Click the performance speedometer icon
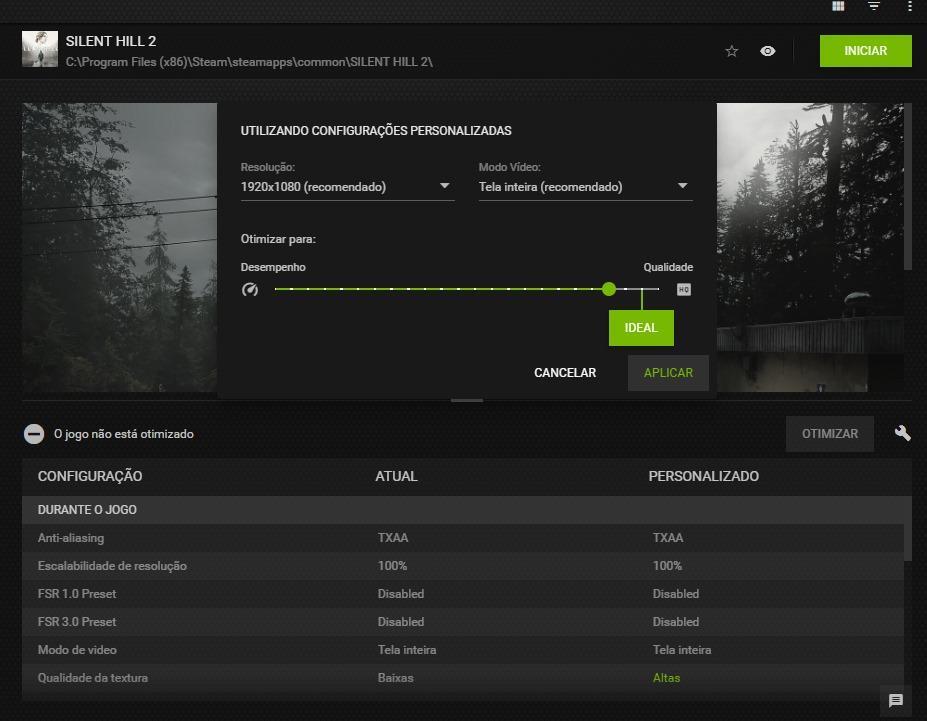 click(x=249, y=290)
